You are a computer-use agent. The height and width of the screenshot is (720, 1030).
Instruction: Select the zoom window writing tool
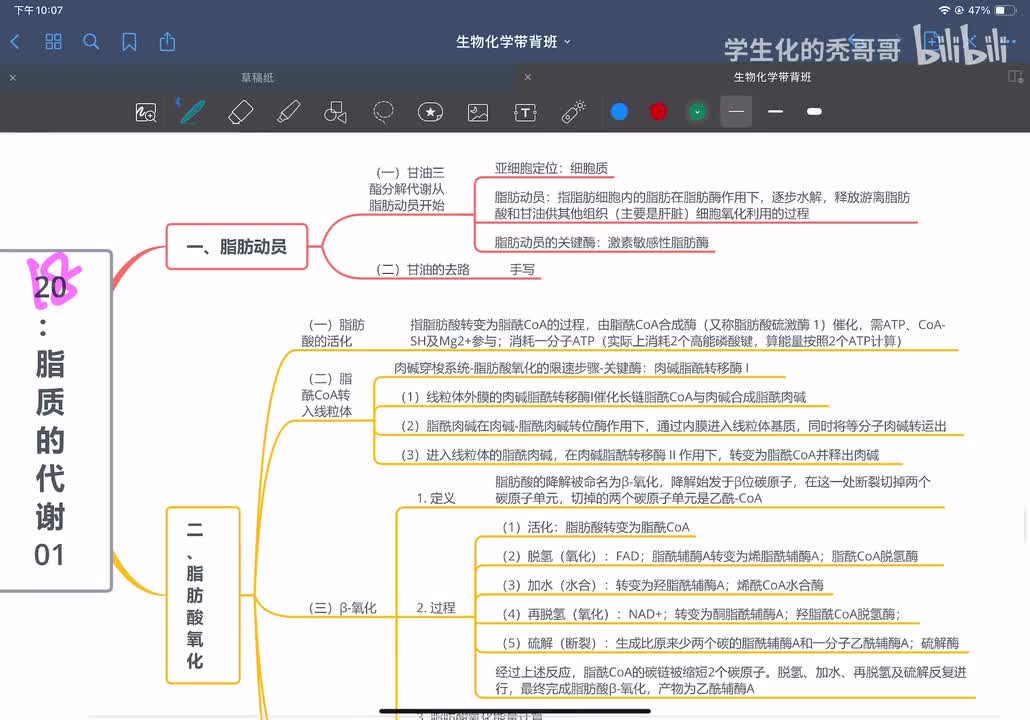pos(146,112)
